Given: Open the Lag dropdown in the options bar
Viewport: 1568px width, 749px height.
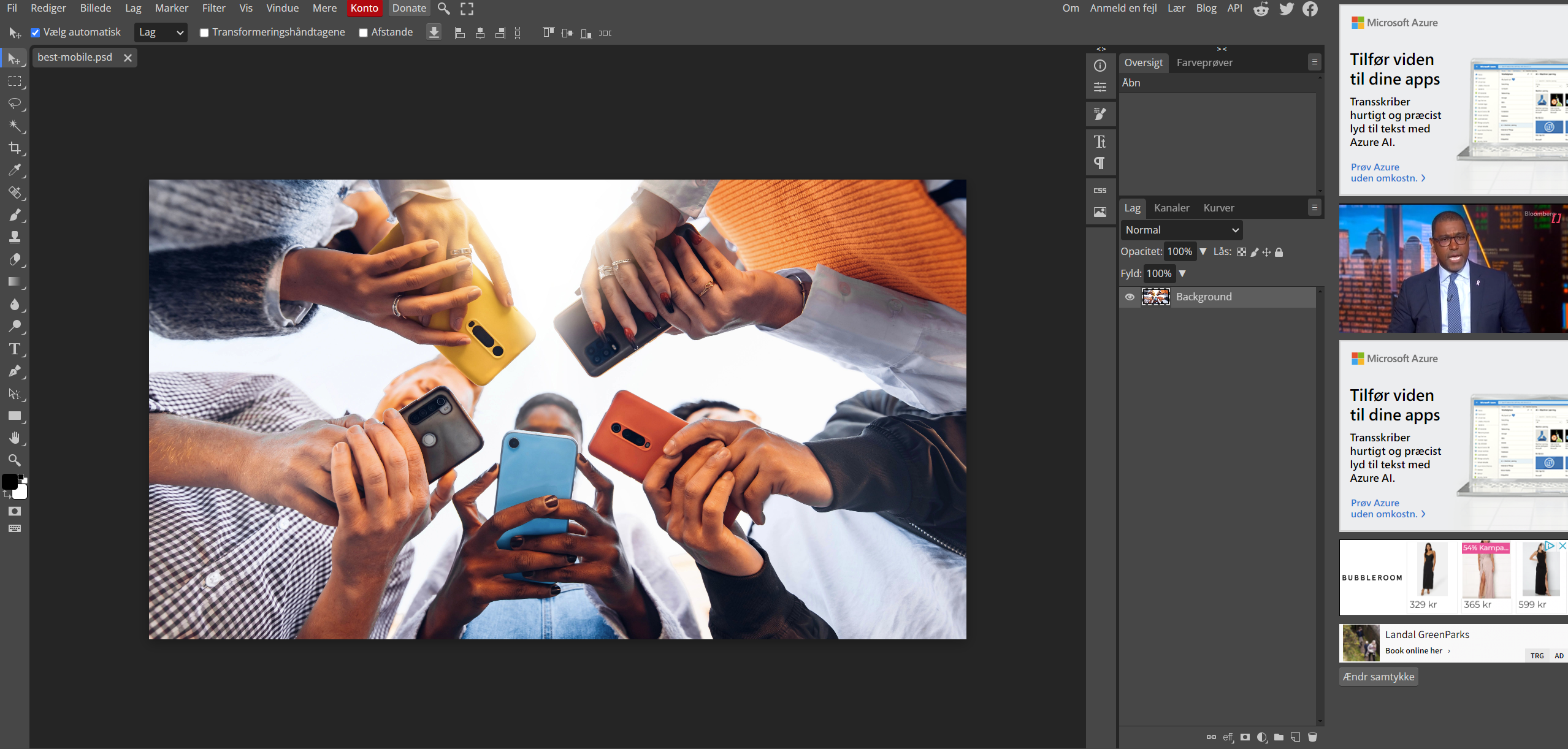Looking at the screenshot, I should (160, 32).
